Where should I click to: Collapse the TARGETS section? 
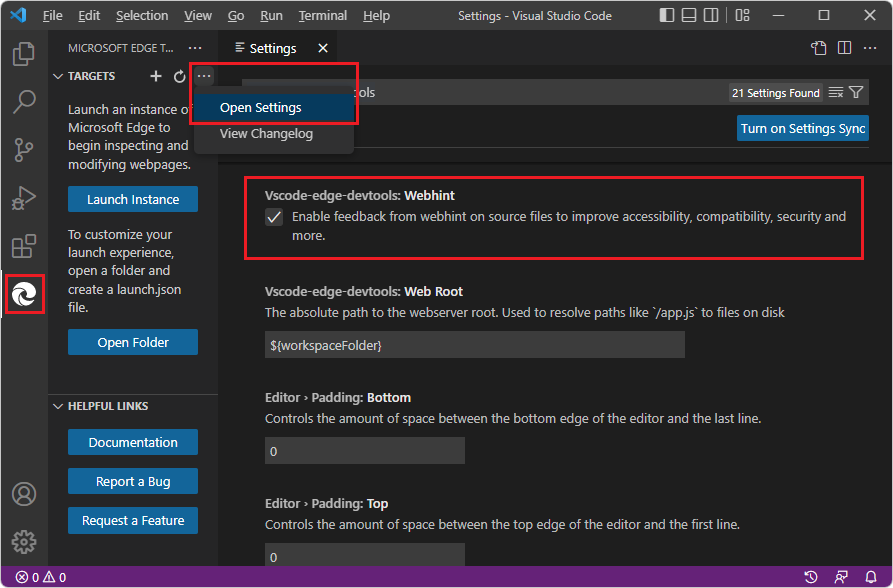click(x=58, y=76)
